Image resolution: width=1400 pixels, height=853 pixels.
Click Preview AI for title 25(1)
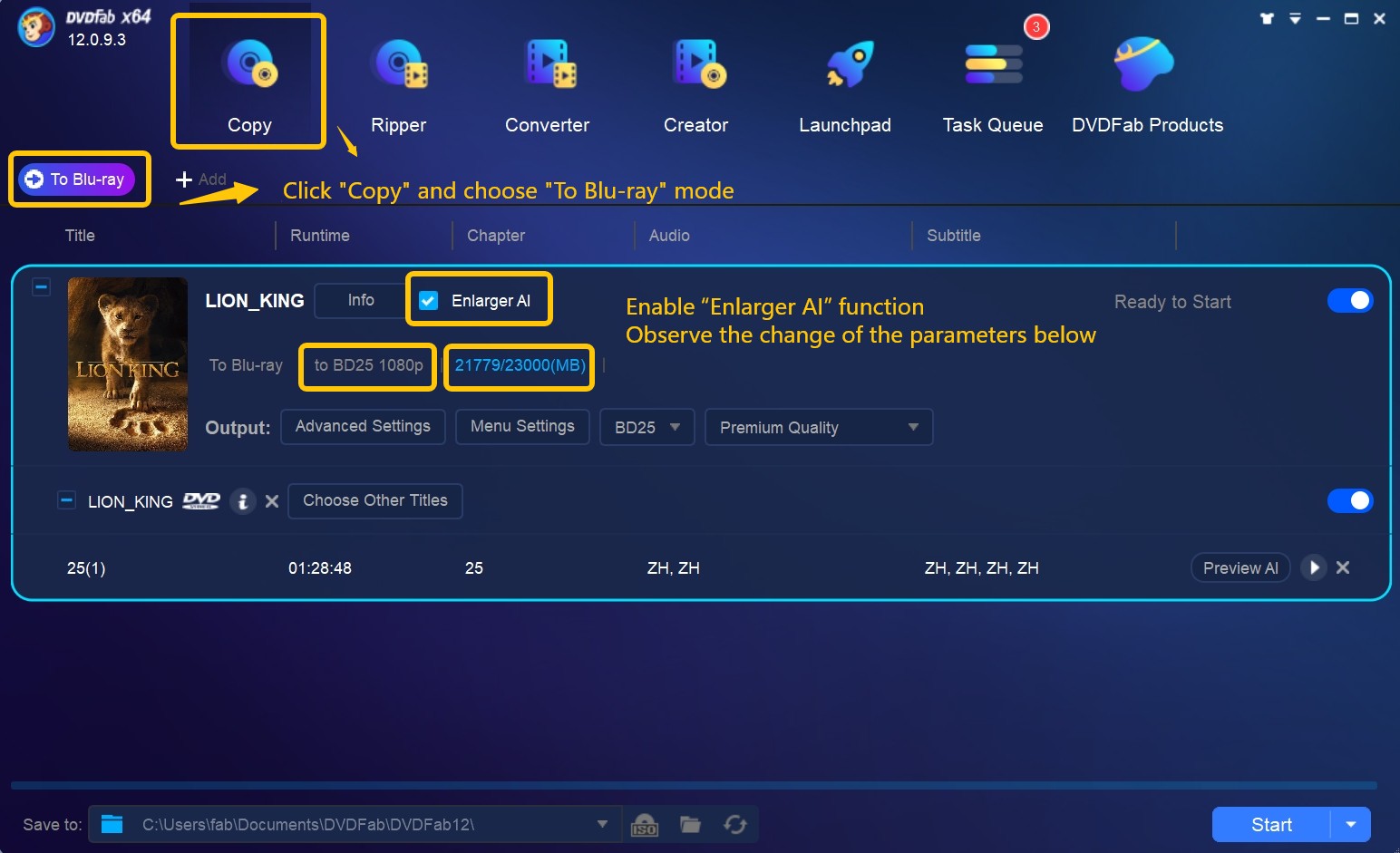click(x=1240, y=567)
